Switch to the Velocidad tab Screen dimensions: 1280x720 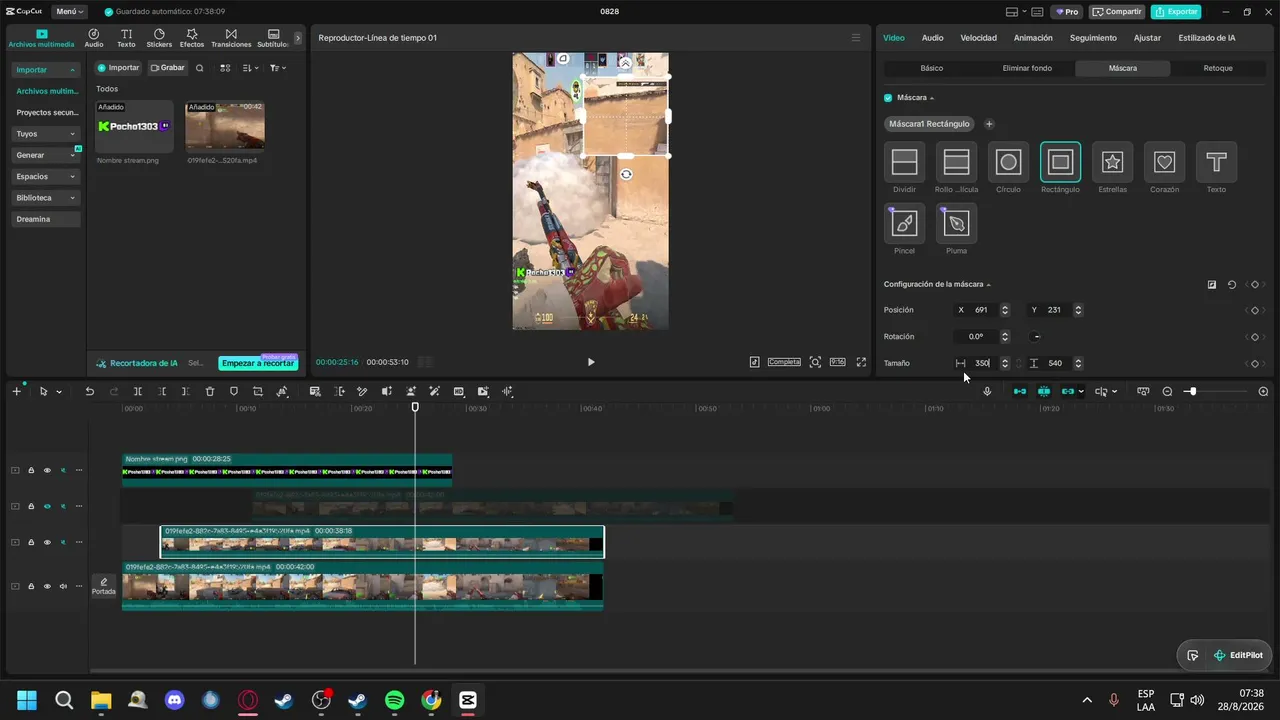[x=978, y=38]
